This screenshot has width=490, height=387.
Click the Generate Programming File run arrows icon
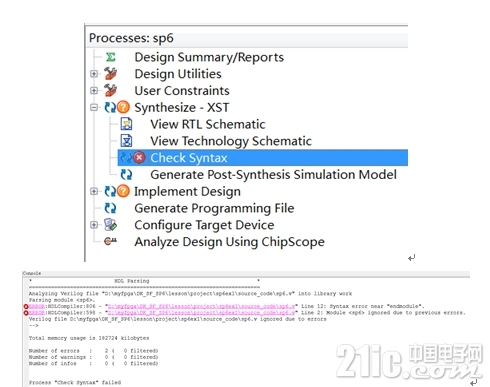(110, 208)
